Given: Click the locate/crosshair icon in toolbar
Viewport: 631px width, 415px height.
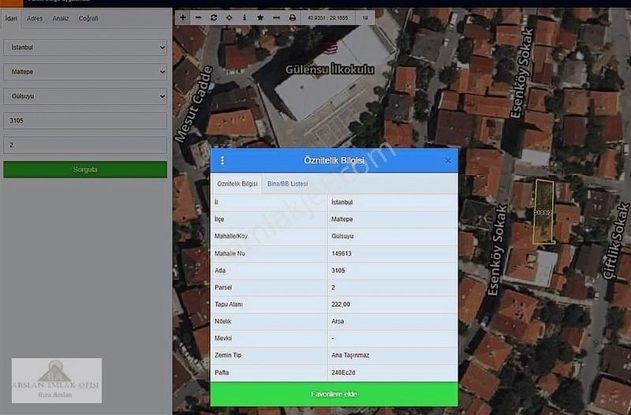Looking at the screenshot, I should (229, 18).
